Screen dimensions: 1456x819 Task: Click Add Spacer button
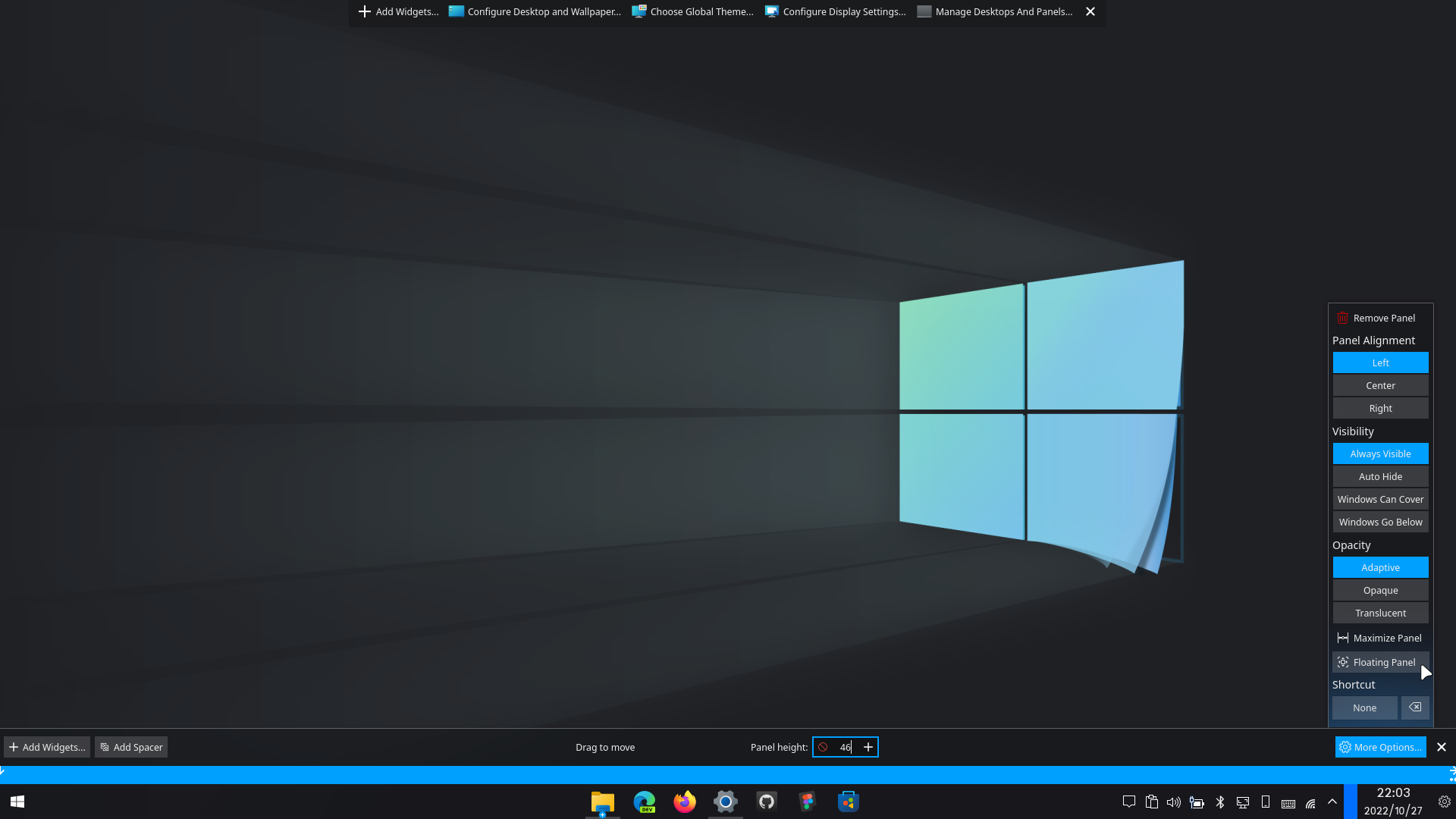point(131,747)
